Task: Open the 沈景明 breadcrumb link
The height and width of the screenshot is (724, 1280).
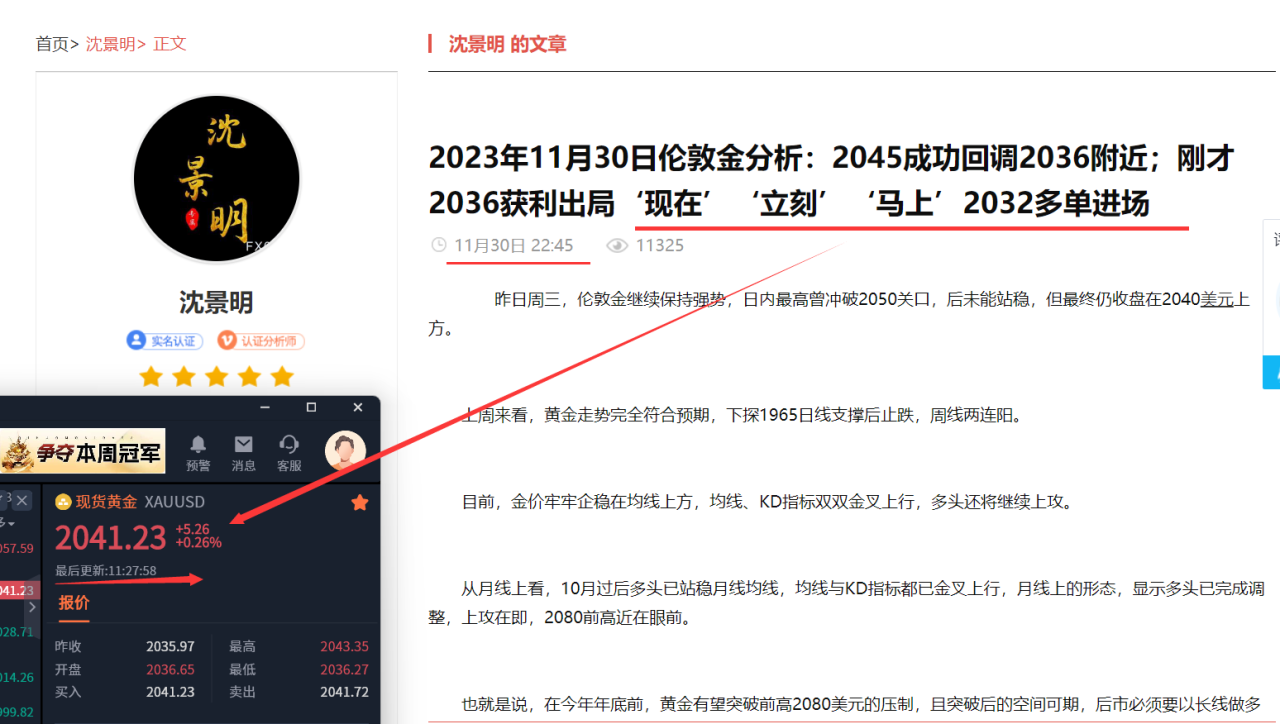Action: tap(110, 44)
